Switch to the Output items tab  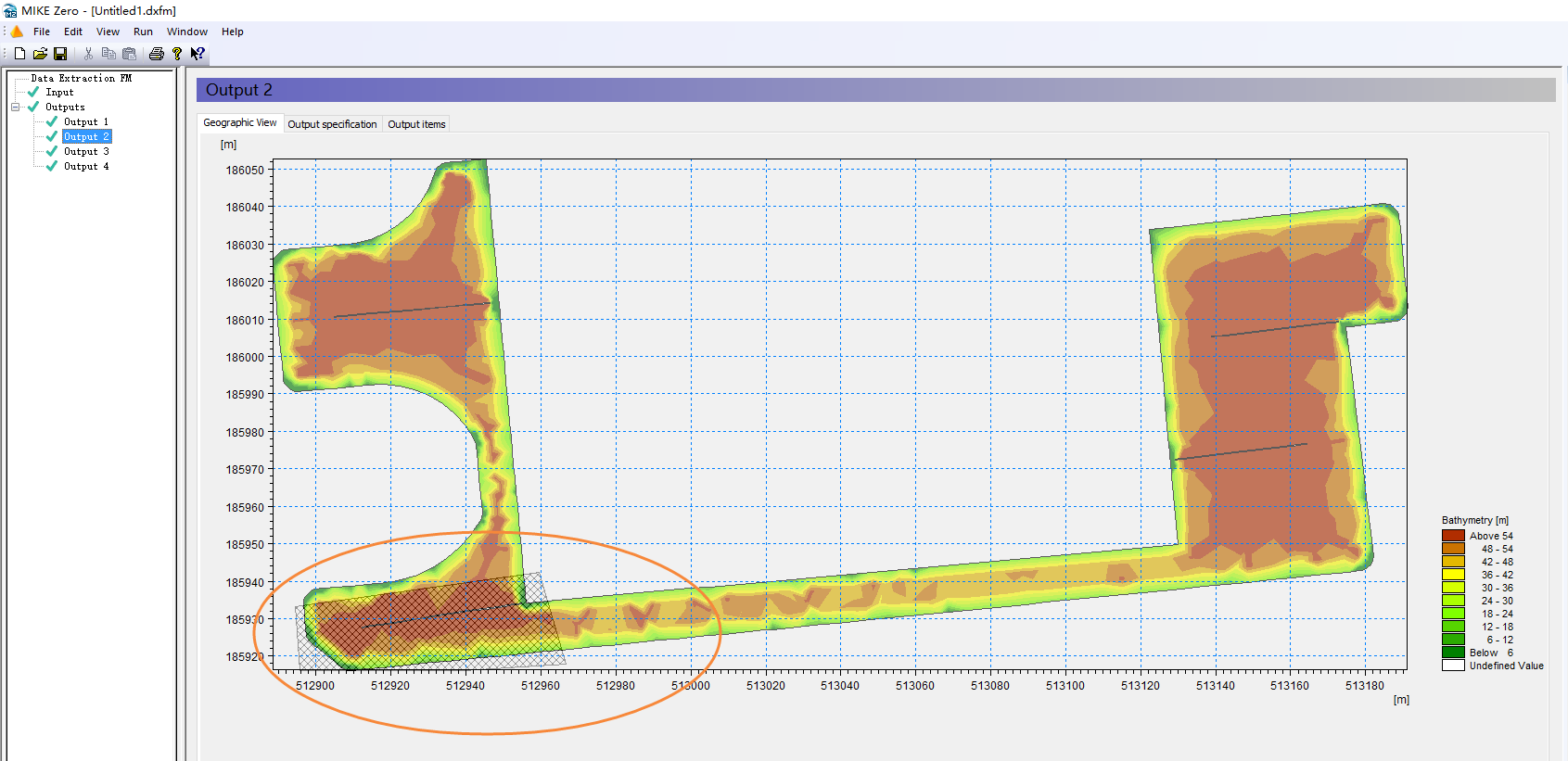click(416, 124)
